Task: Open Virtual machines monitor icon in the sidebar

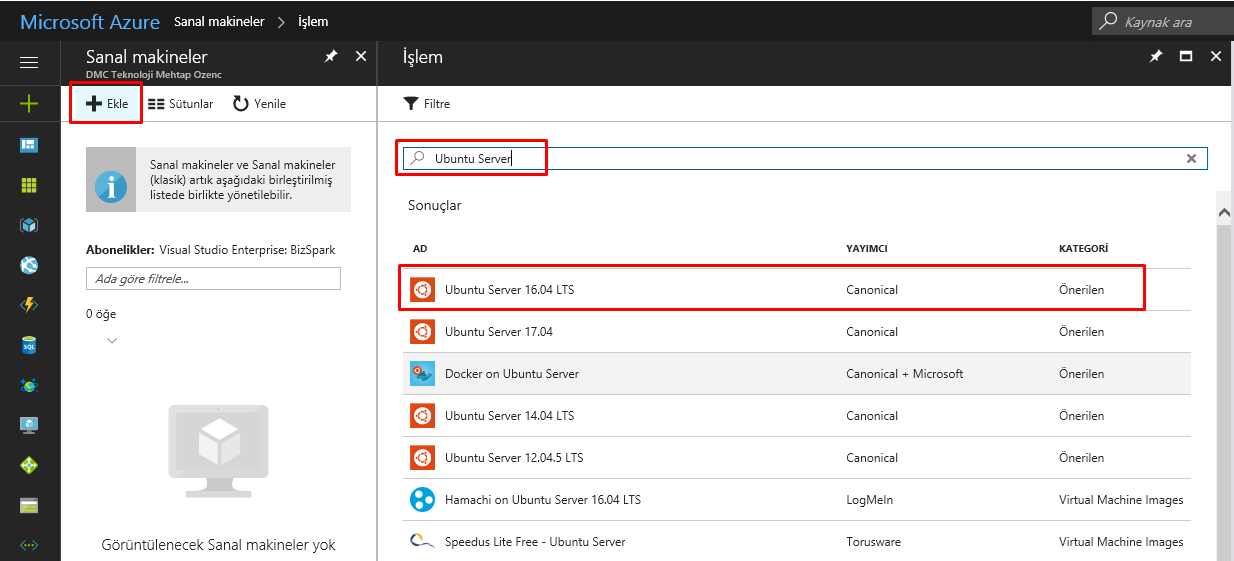Action: coord(29,425)
